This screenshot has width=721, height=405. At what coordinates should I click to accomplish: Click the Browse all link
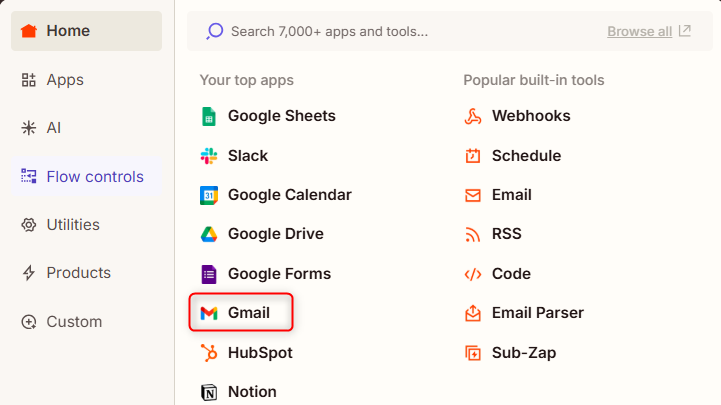click(x=648, y=31)
